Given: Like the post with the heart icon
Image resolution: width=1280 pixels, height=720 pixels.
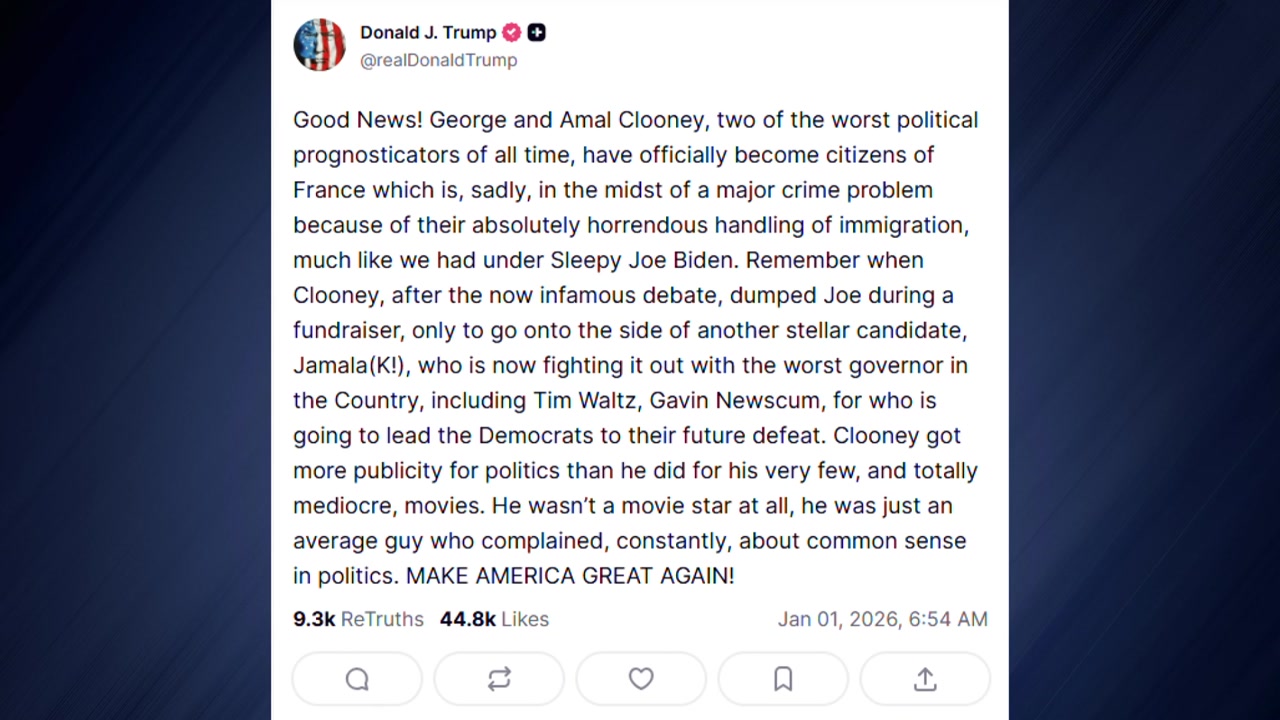Looking at the screenshot, I should click(641, 679).
